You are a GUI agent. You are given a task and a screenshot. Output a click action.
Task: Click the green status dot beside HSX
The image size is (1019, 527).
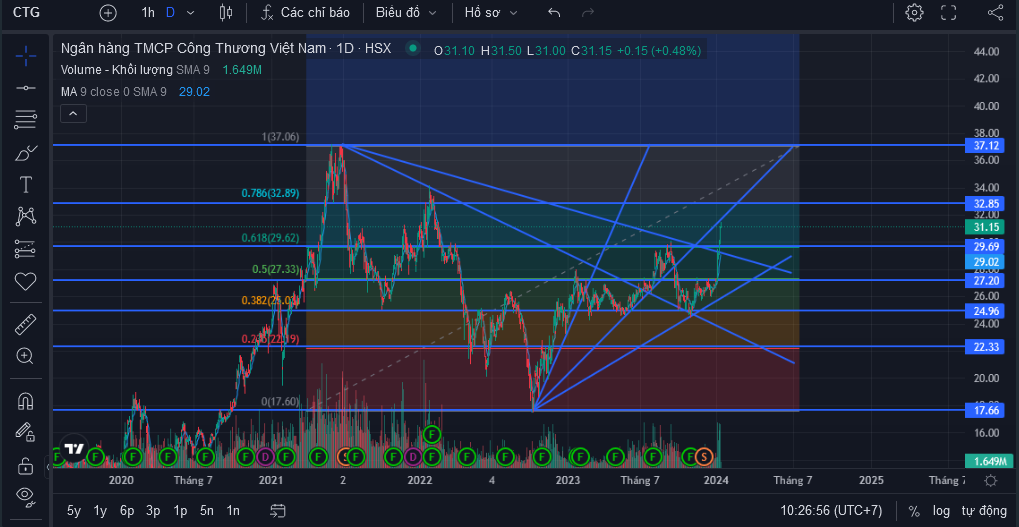pos(412,49)
